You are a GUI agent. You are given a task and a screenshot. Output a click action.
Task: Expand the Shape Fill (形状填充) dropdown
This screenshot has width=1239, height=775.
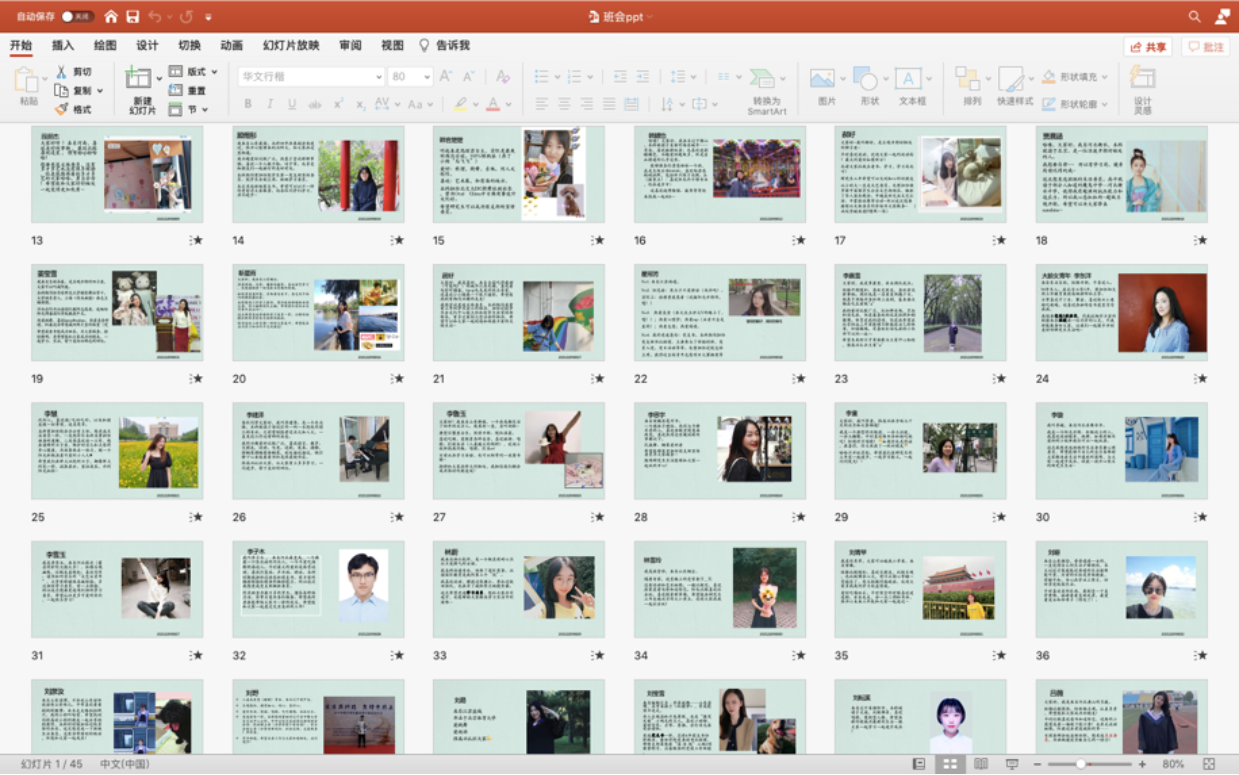click(1105, 77)
